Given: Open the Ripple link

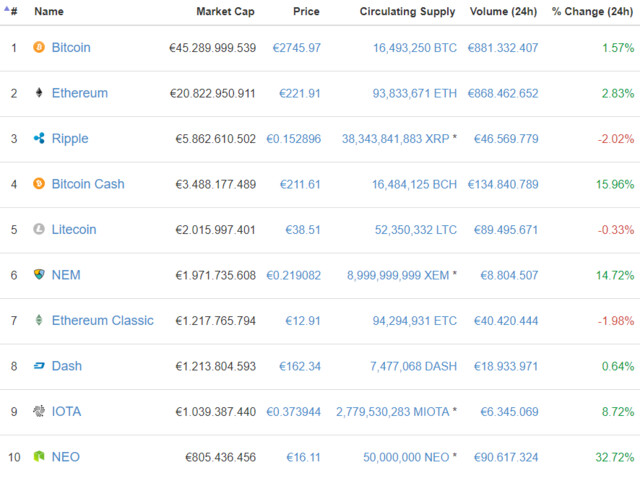Looking at the screenshot, I should point(70,139).
